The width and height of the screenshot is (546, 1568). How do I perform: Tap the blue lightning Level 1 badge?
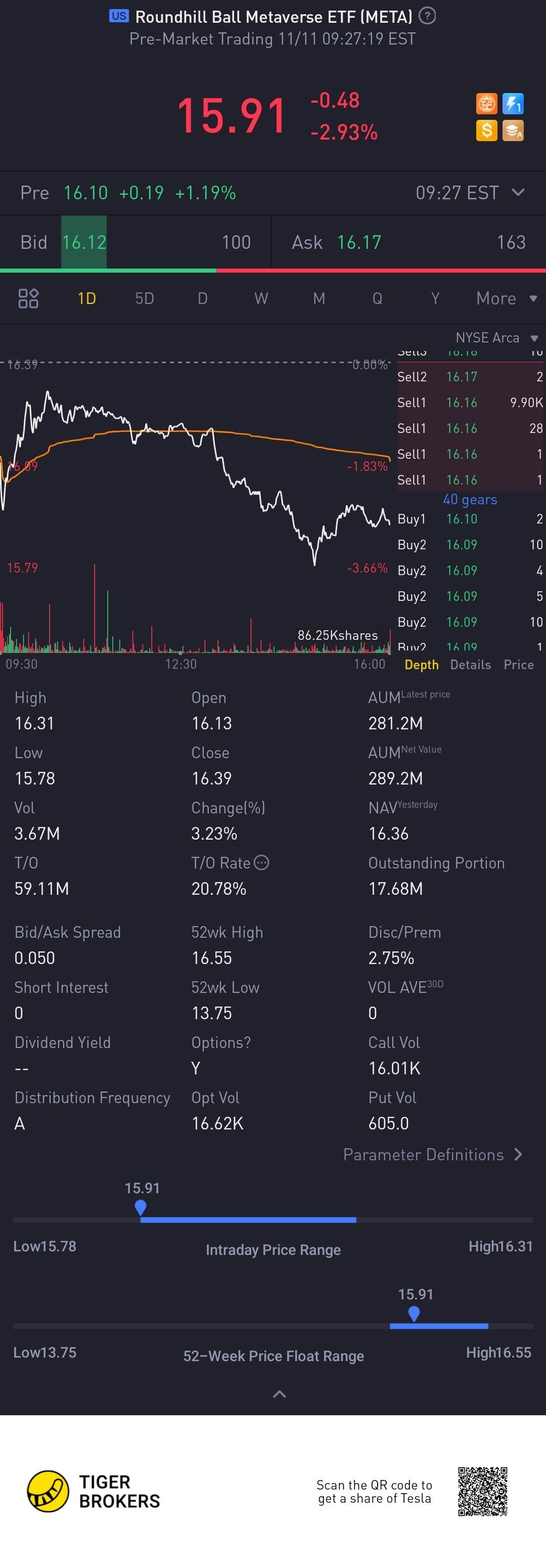point(513,104)
